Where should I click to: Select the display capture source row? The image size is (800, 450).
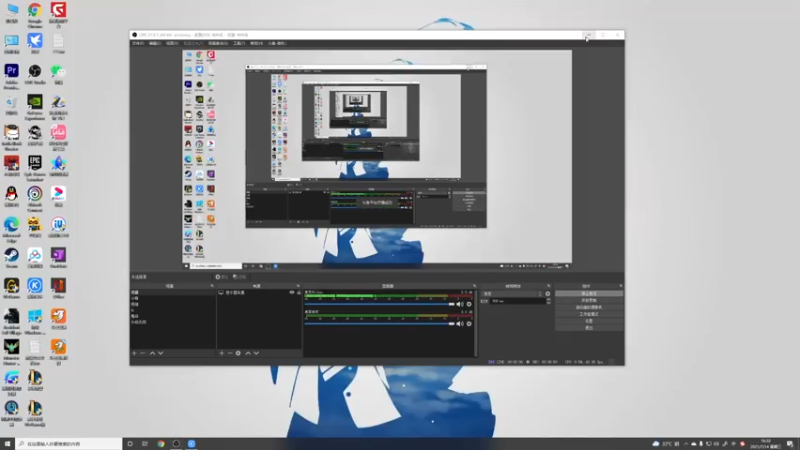click(259, 292)
